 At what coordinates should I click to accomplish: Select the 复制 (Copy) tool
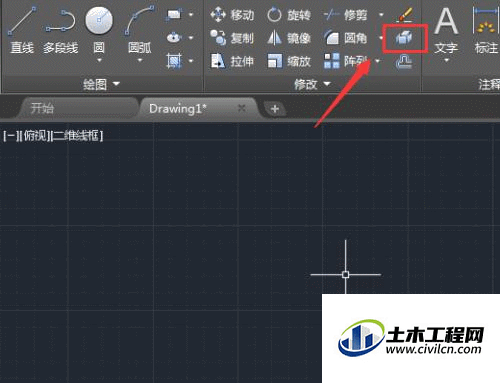(232, 38)
